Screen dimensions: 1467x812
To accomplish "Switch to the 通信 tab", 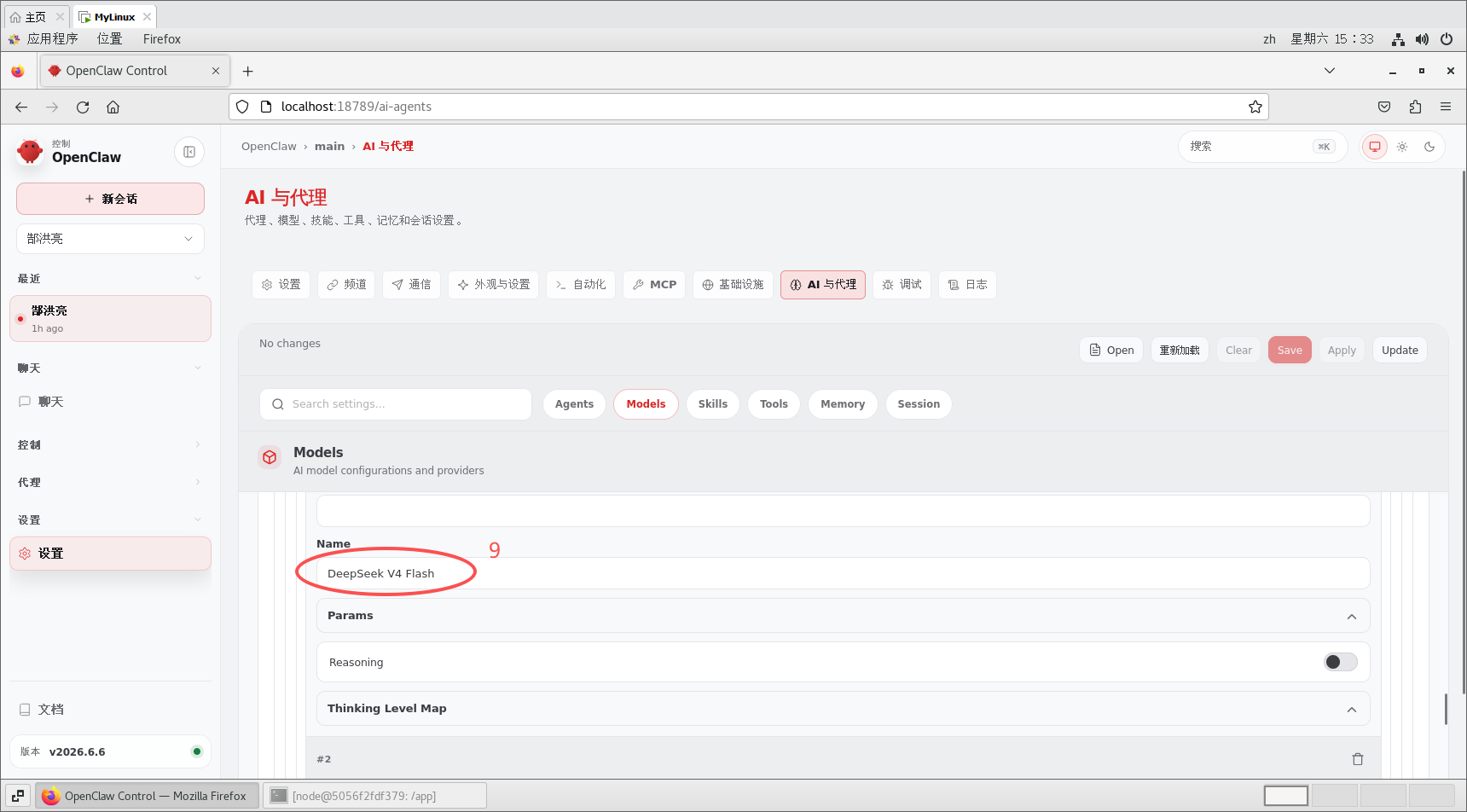I will pos(411,285).
